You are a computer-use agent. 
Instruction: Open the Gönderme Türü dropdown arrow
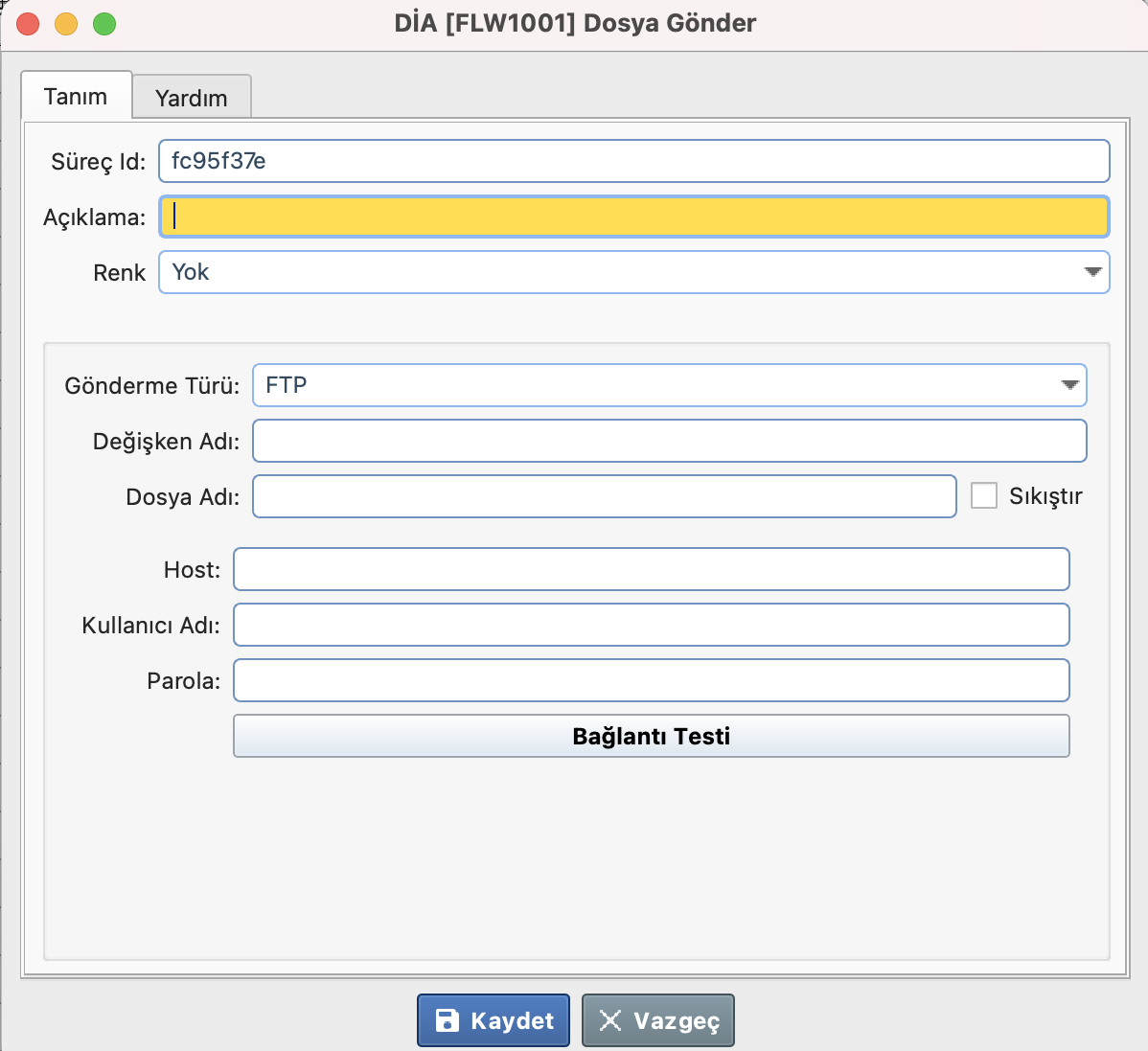pos(1069,385)
